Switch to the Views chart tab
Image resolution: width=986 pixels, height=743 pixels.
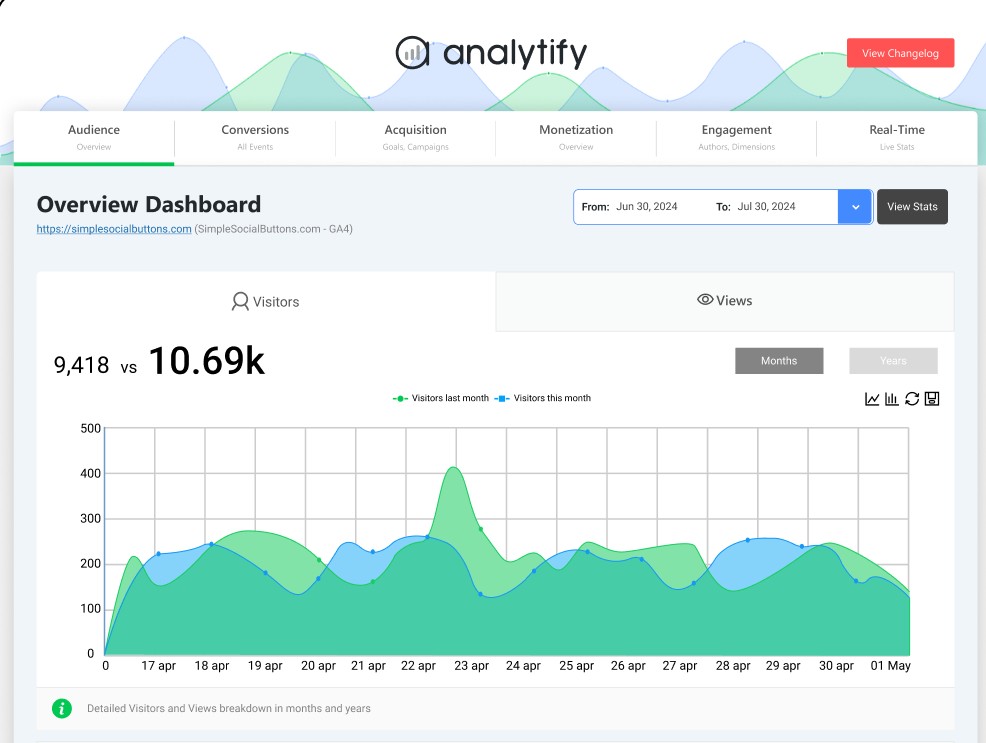pyautogui.click(x=724, y=300)
